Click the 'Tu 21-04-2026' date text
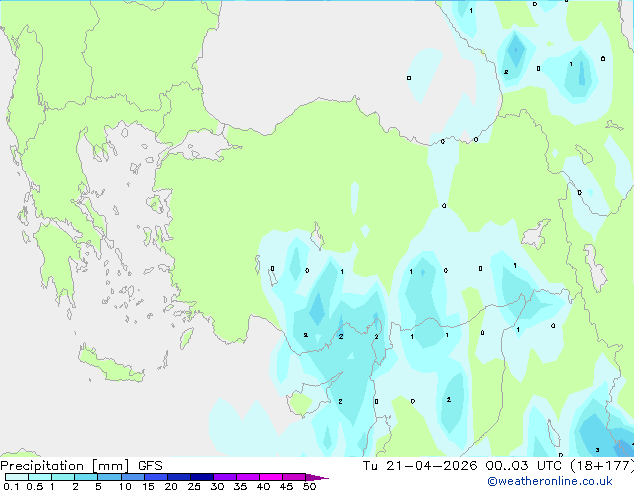This screenshot has width=634, height=490. pos(420,466)
